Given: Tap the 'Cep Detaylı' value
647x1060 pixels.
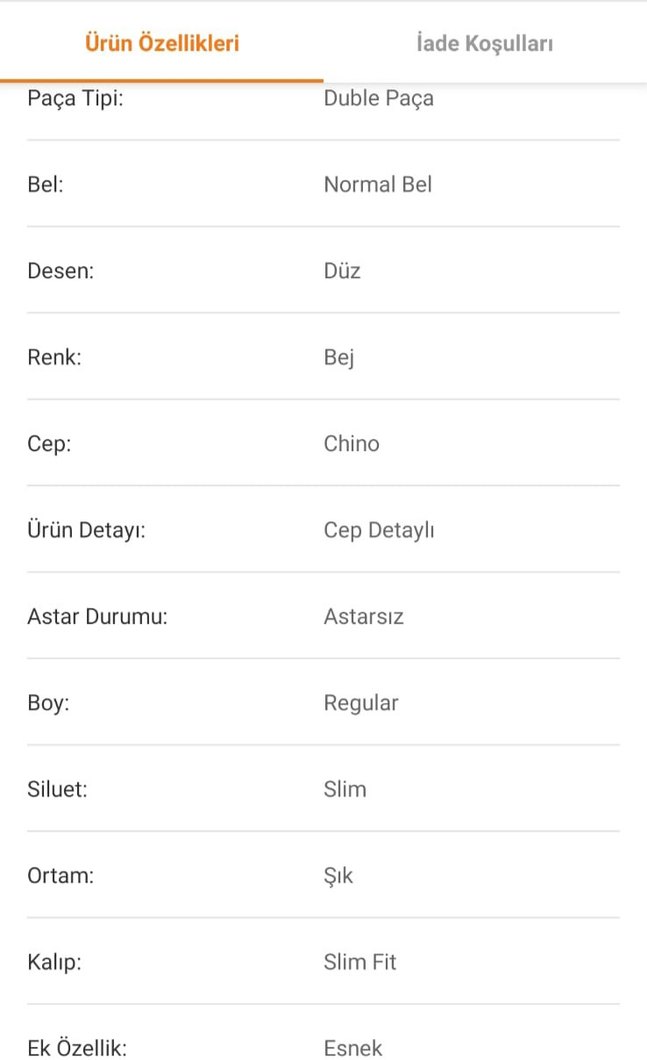Looking at the screenshot, I should pos(378,530).
